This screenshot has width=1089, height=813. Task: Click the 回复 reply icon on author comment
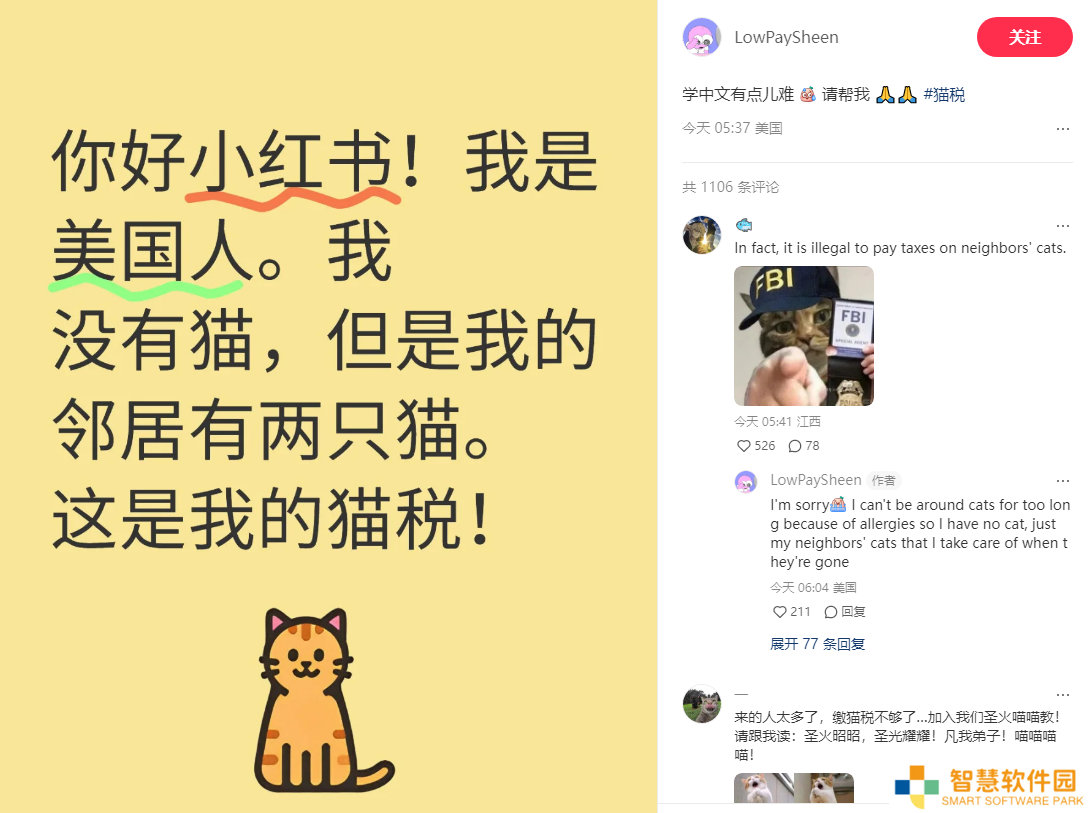click(x=845, y=612)
